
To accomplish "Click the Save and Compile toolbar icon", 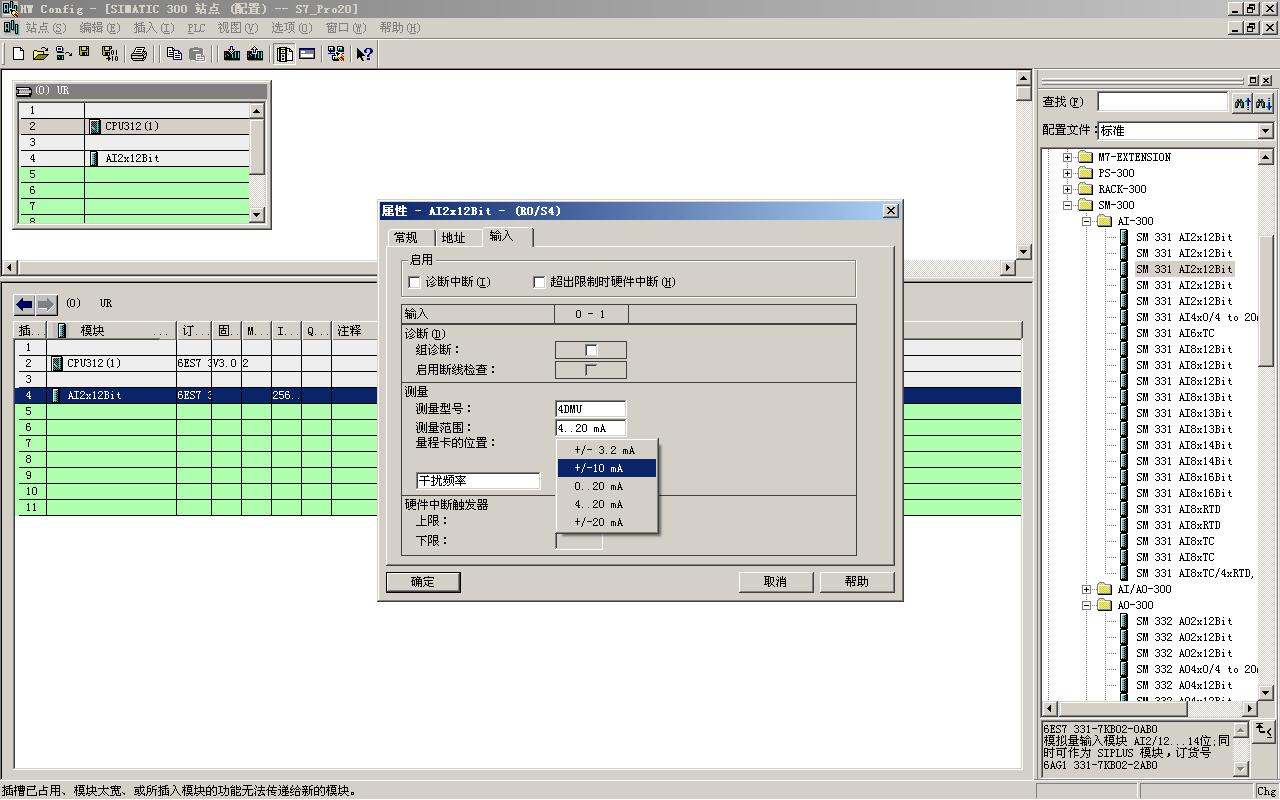I will coord(109,54).
